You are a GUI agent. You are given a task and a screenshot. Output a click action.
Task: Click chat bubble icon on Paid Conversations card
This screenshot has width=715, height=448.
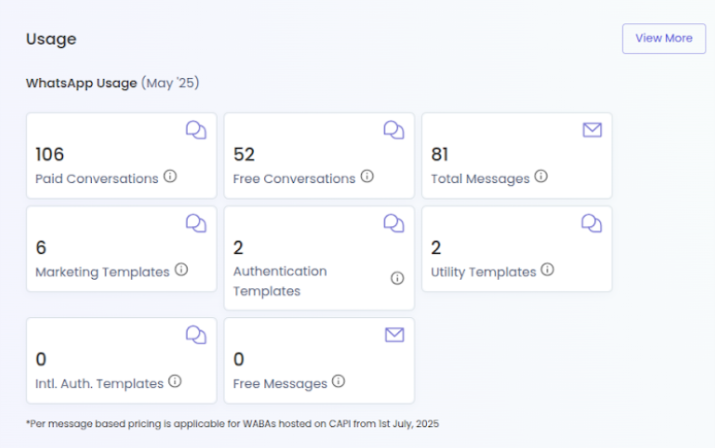(196, 130)
